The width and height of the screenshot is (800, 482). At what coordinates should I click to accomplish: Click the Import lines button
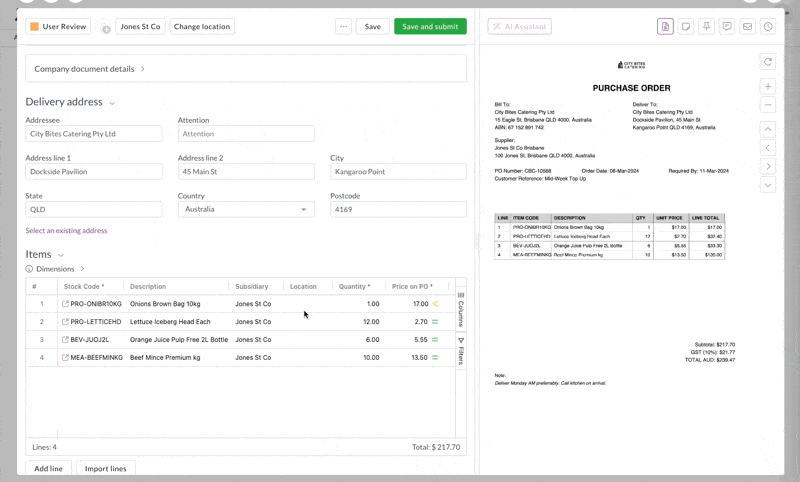click(x=106, y=468)
